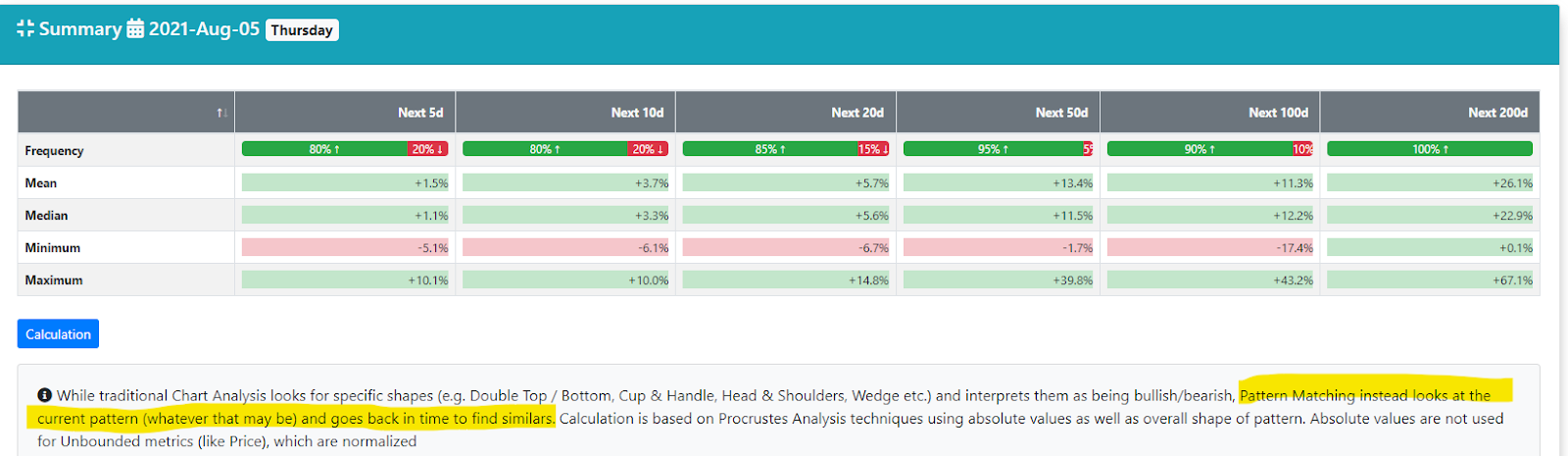Select the Frequency row label
The image size is (1568, 456).
tap(55, 151)
